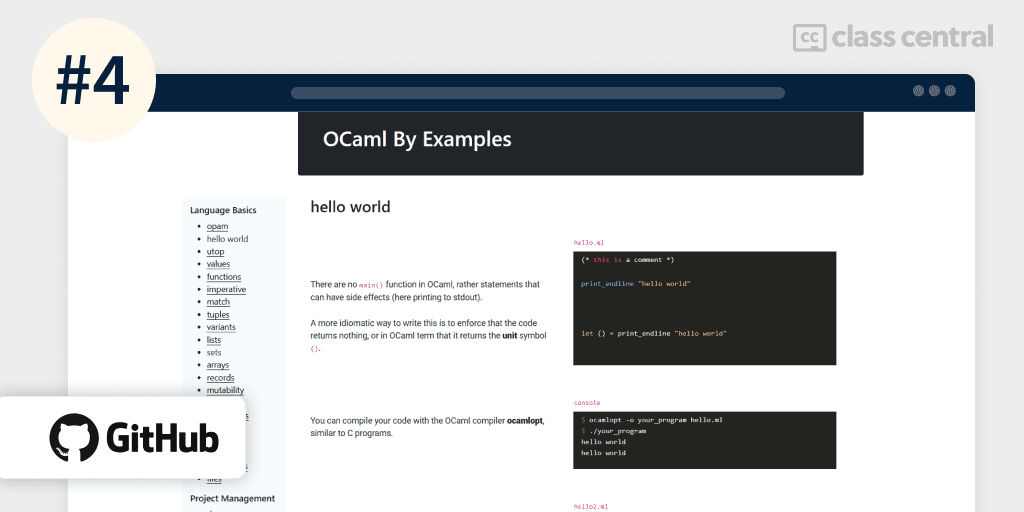Click the Class Central CC logo icon
Screen dimensions: 1024x512
pos(809,37)
